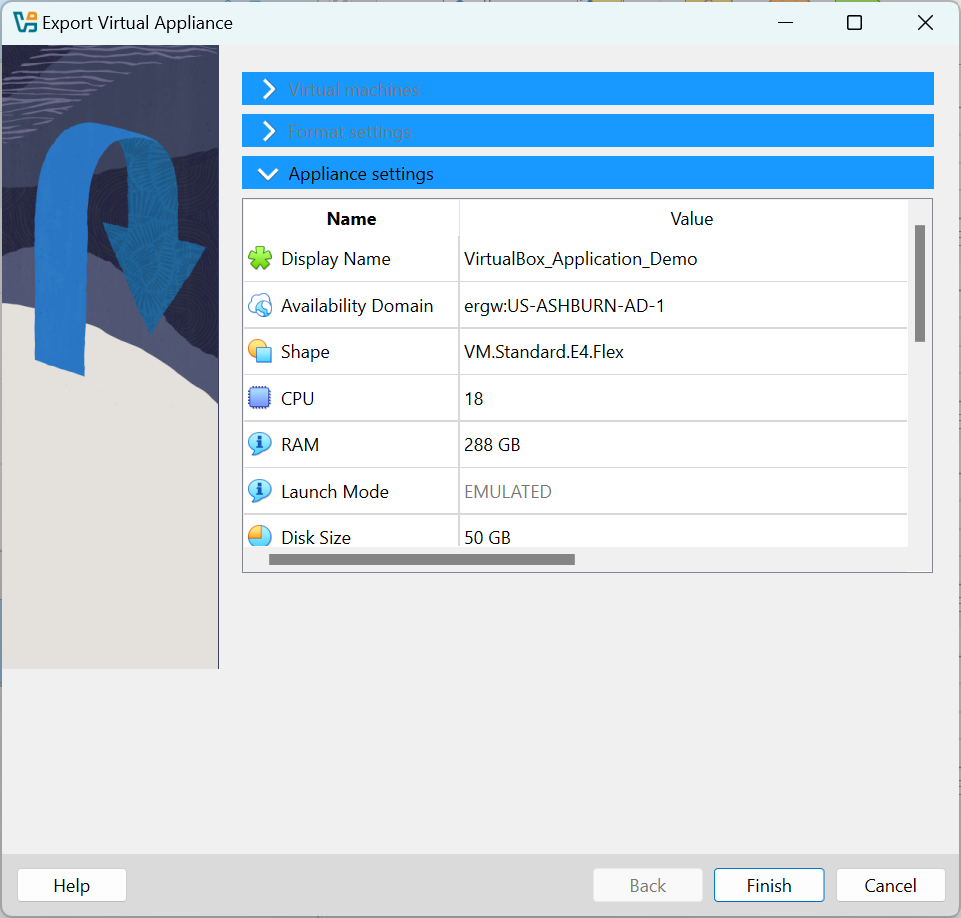Select the RAM row label
The height and width of the screenshot is (918, 961).
pyautogui.click(x=300, y=444)
